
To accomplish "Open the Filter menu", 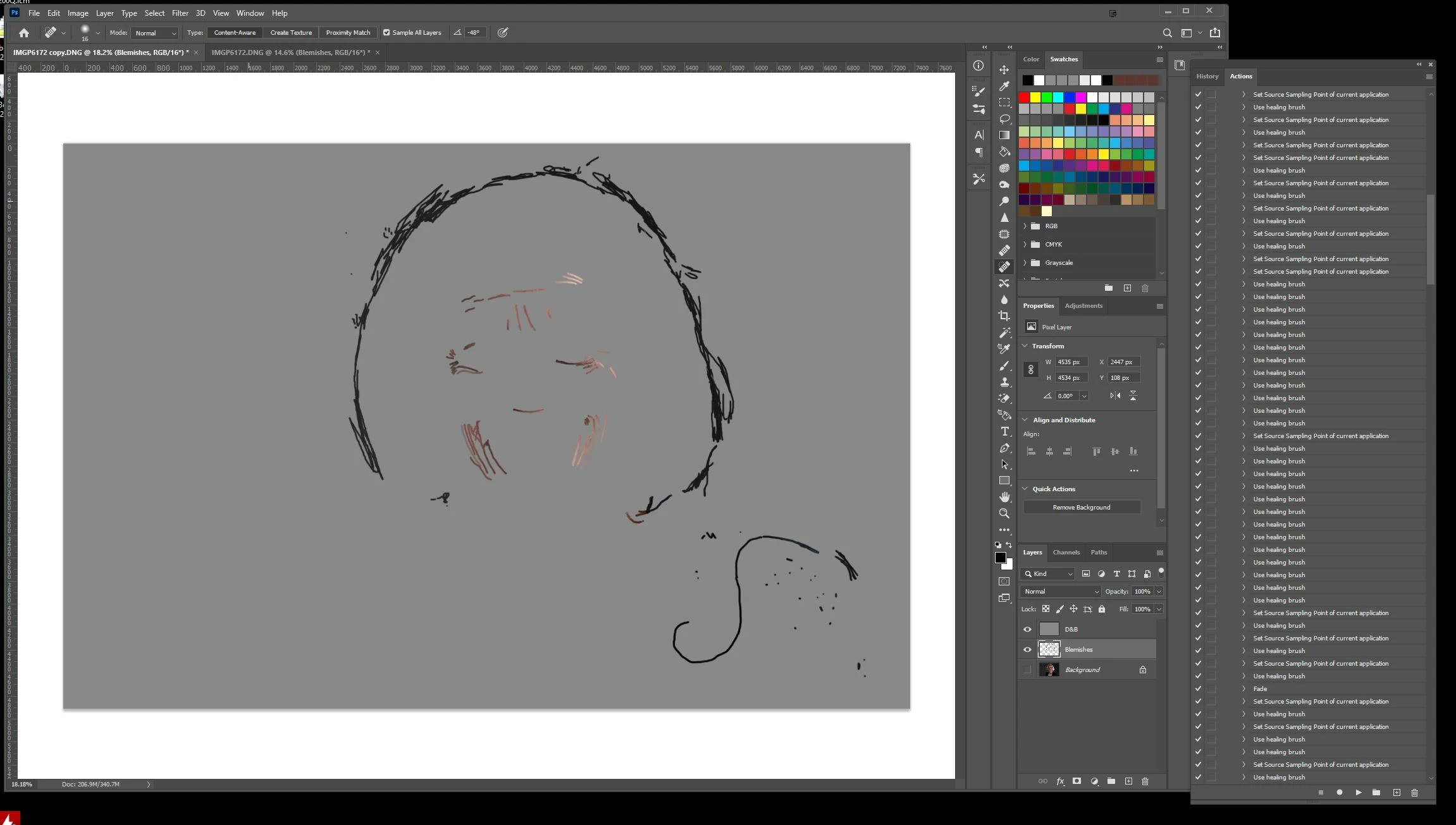I will tap(180, 13).
